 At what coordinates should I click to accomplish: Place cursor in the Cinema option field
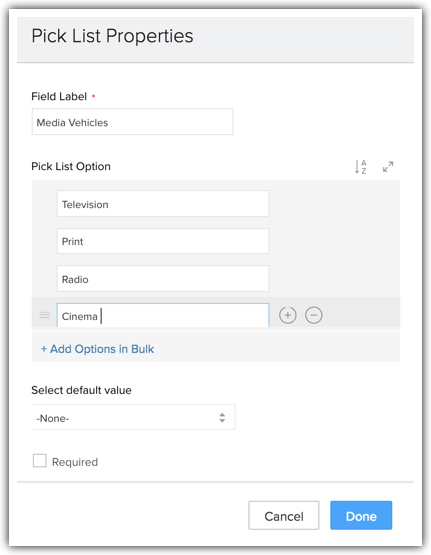point(163,315)
